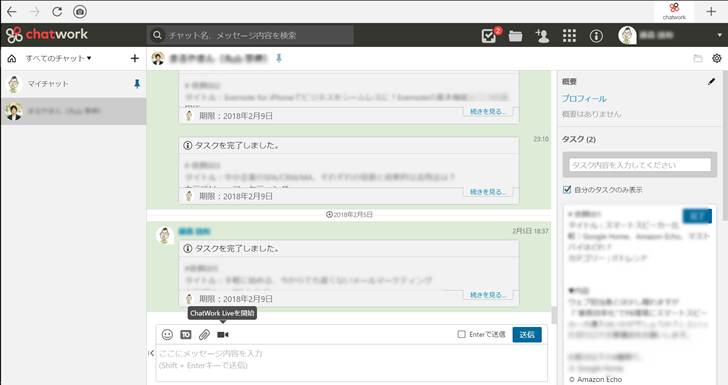
Task: Open chat files folder icon at top right
Action: pyautogui.click(x=697, y=59)
